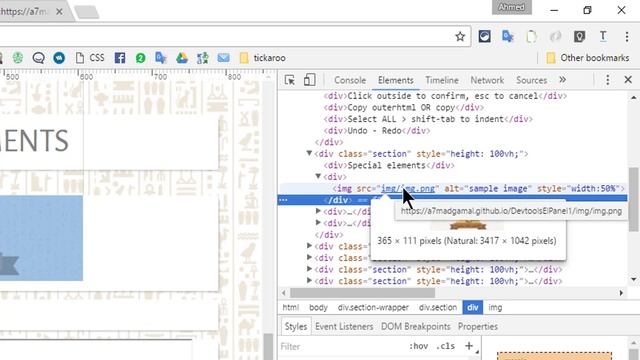Select body in the breadcrumb
Viewport: 640px width, 360px height.
click(x=318, y=307)
